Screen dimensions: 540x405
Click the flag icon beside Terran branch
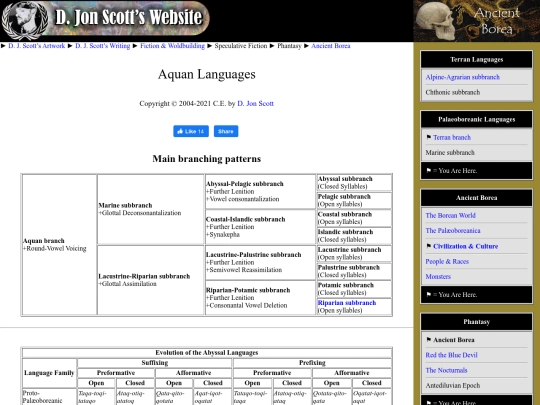point(428,137)
